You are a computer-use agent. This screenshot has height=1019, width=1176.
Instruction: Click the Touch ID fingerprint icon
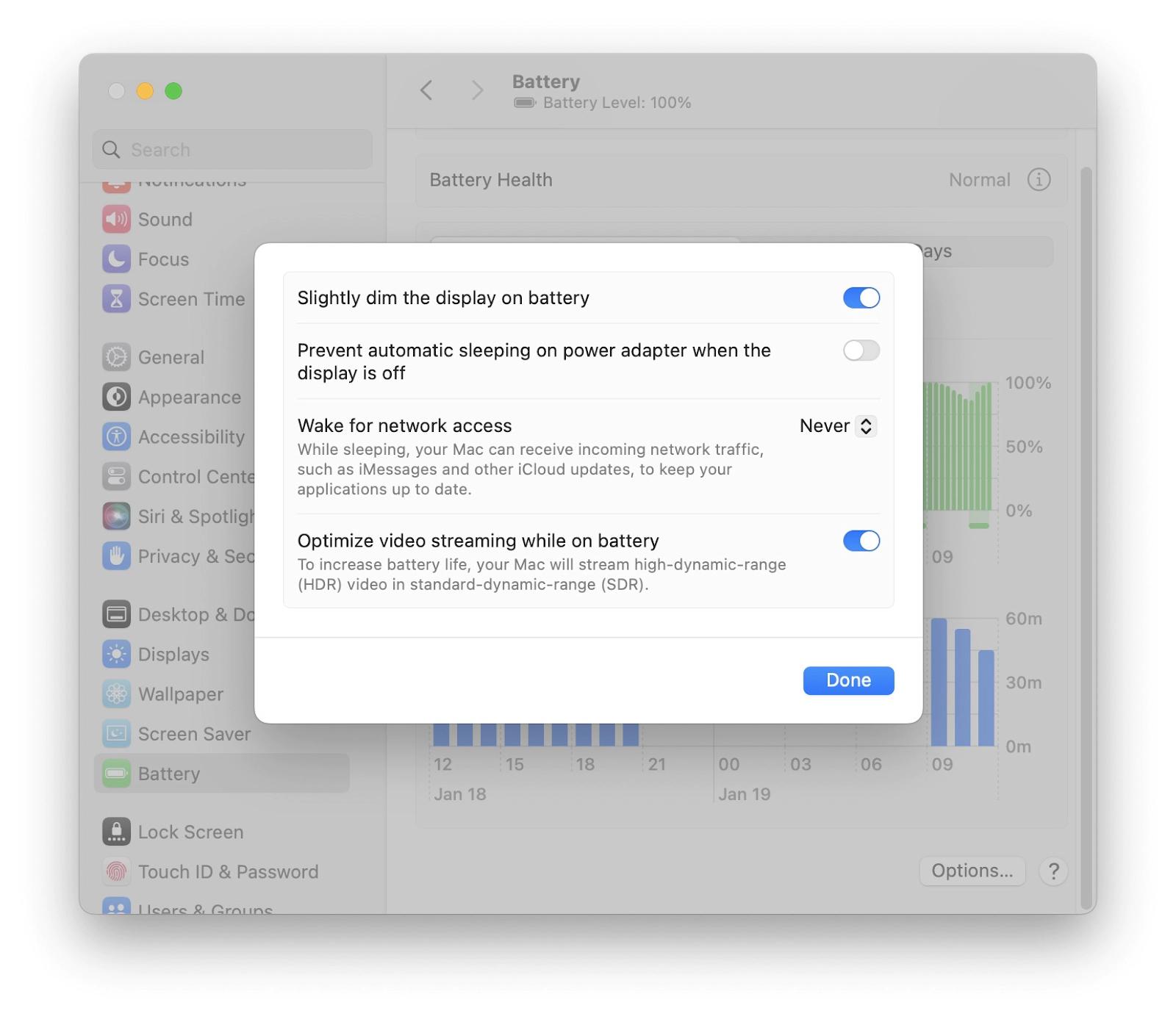click(116, 871)
